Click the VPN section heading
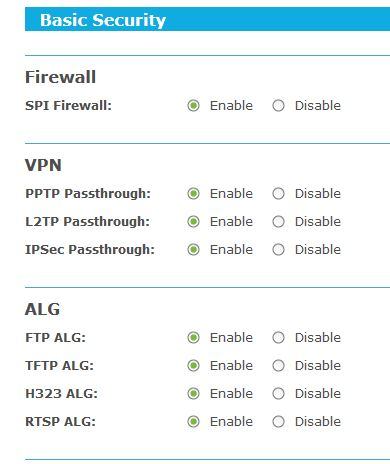The height and width of the screenshot is (464, 390). 43,165
